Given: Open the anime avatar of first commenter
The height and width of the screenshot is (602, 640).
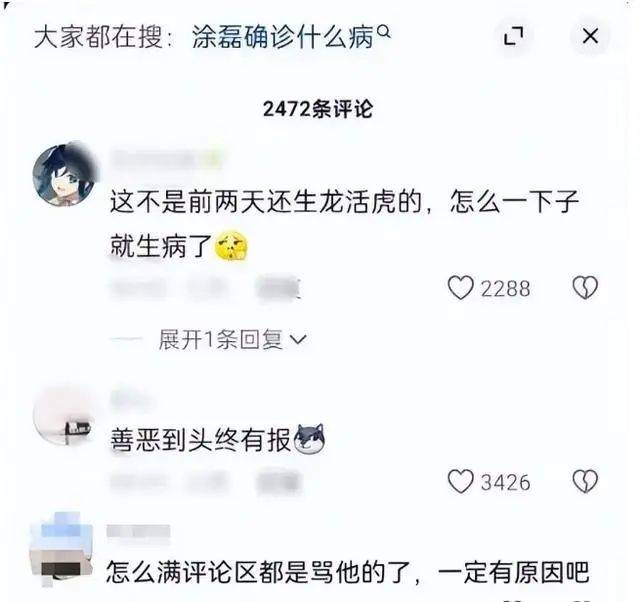Looking at the screenshot, I should pyautogui.click(x=64, y=175).
